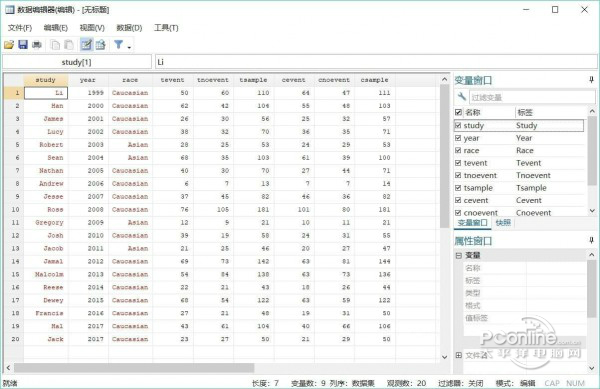The height and width of the screenshot is (389, 600).
Task: Select the year cell 1999
Action: point(88,93)
